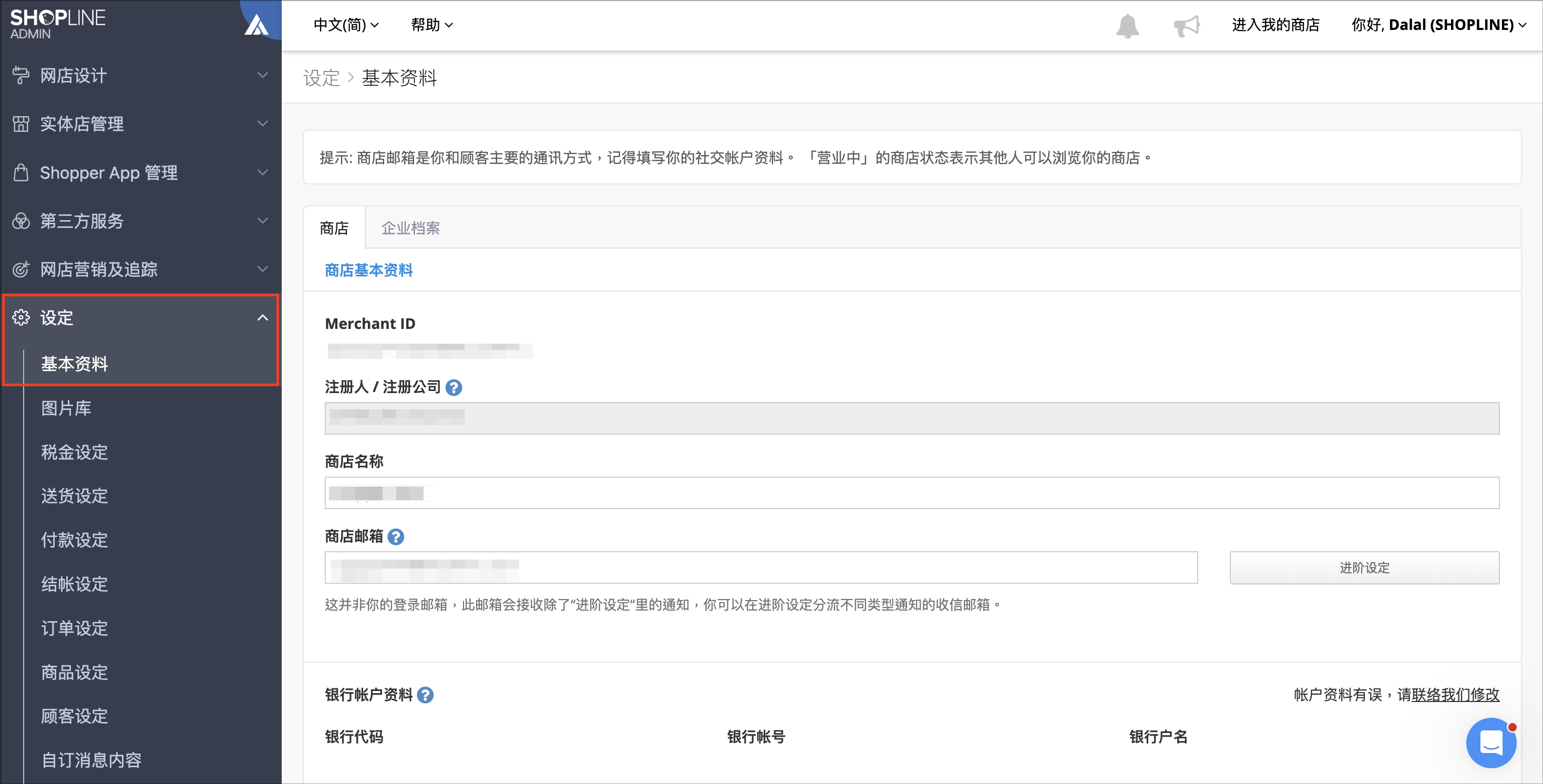
Task: Click the 商店邮箱 input field
Action: [x=760, y=568]
